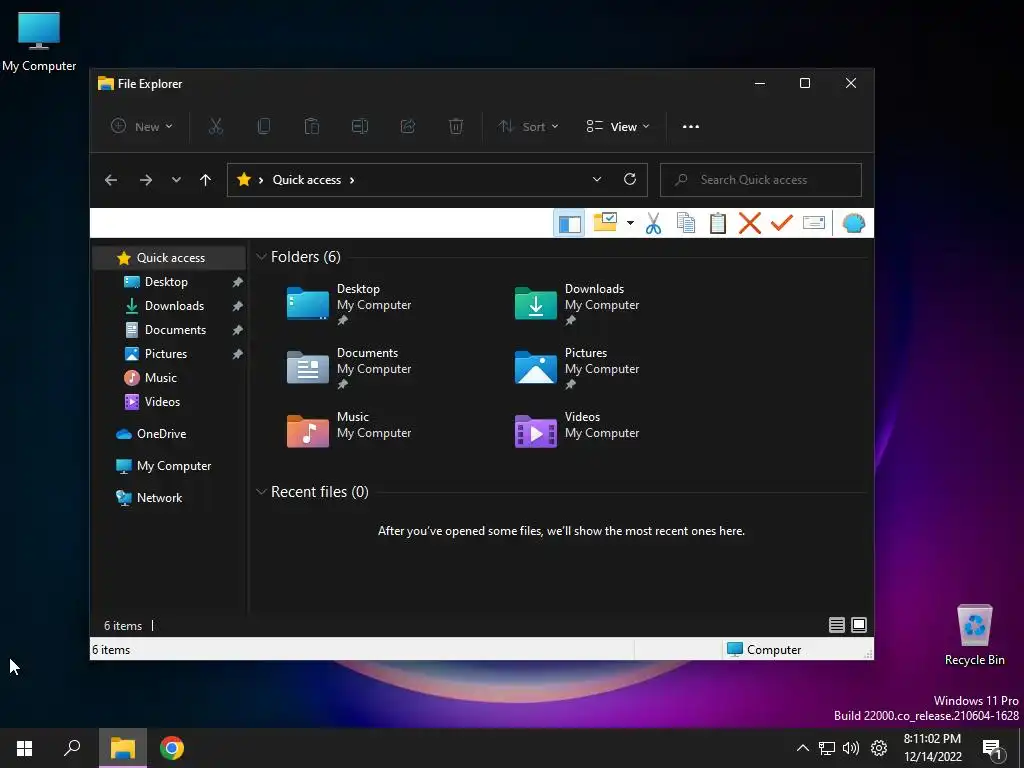The image size is (1024, 768).
Task: Click the classic toolbar Copy icon
Action: [686, 223]
